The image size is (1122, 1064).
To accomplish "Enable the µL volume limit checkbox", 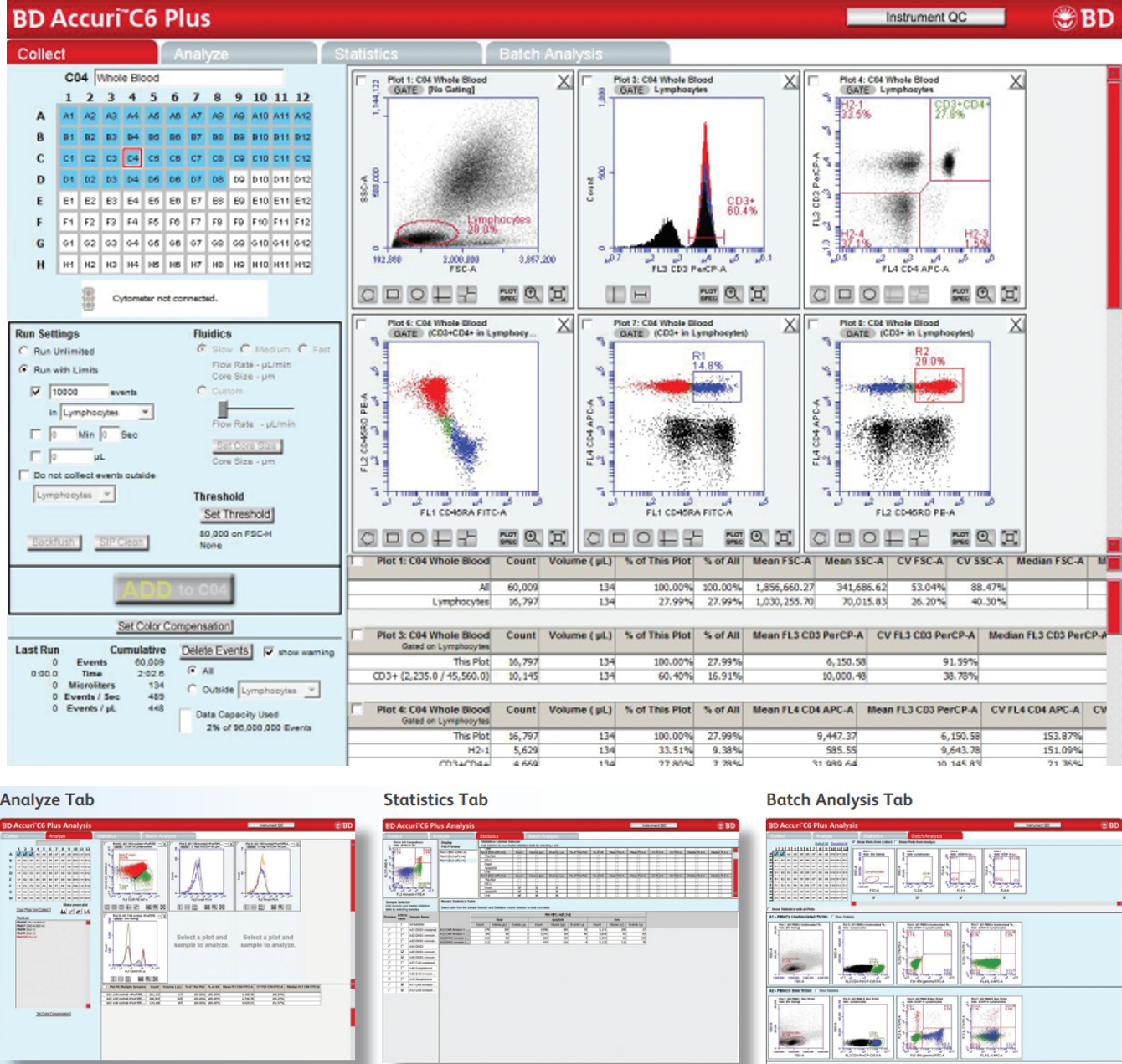I will pyautogui.click(x=35, y=456).
